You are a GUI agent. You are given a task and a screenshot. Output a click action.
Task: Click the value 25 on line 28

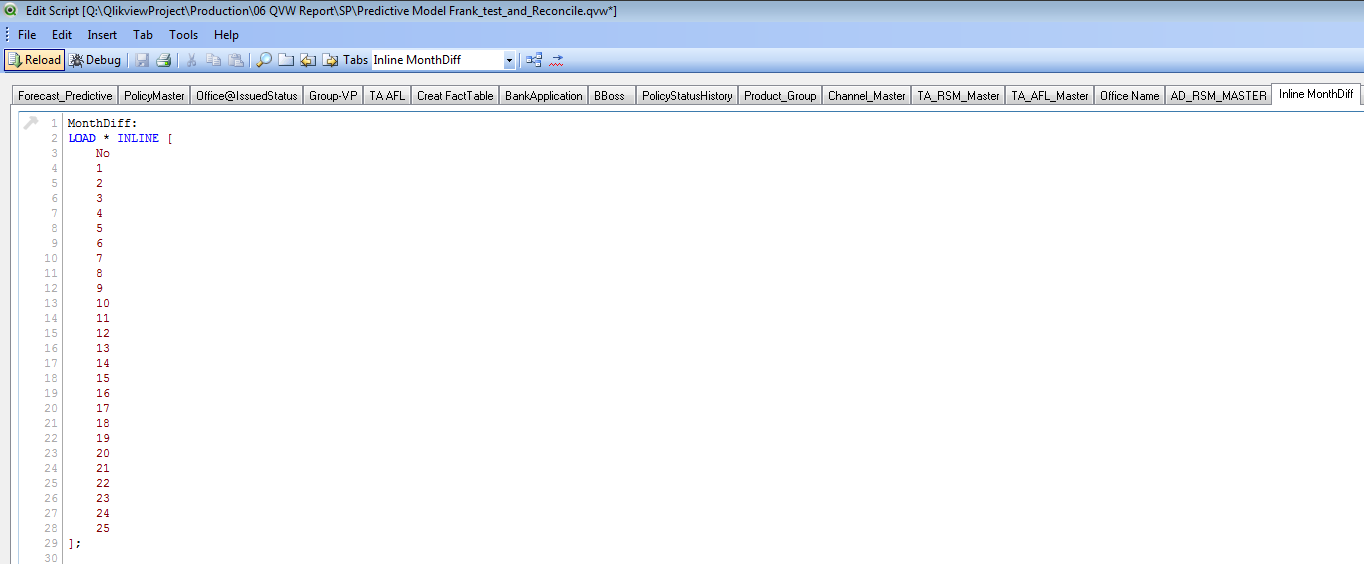[x=103, y=528]
